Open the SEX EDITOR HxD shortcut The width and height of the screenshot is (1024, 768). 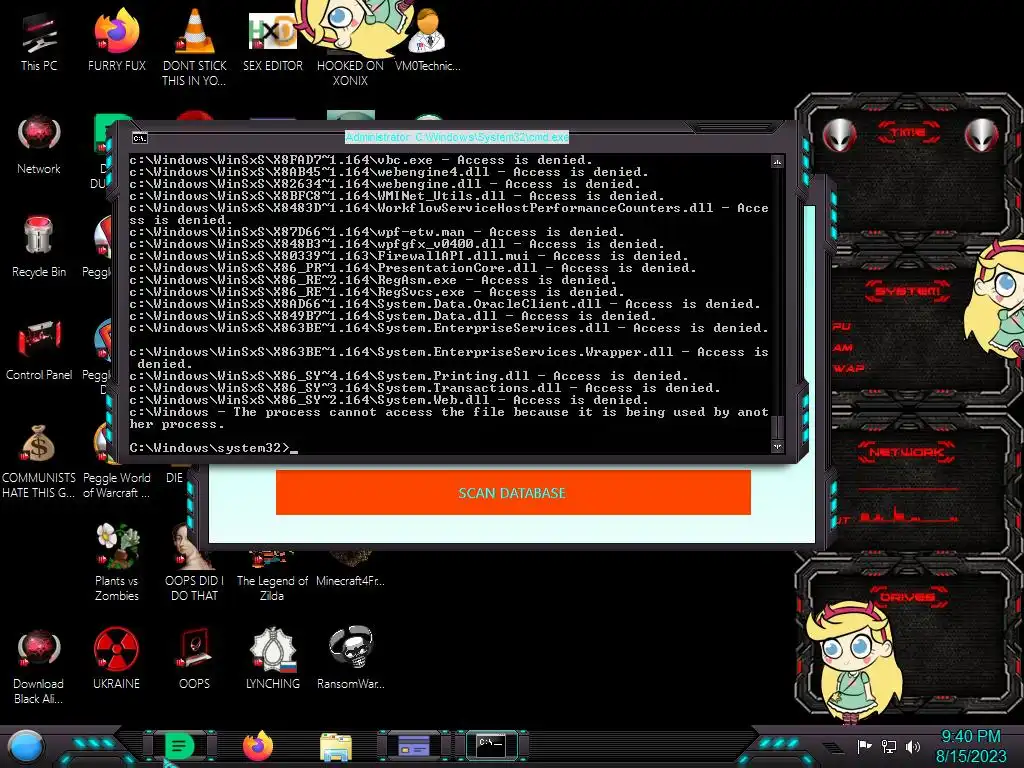[x=272, y=42]
